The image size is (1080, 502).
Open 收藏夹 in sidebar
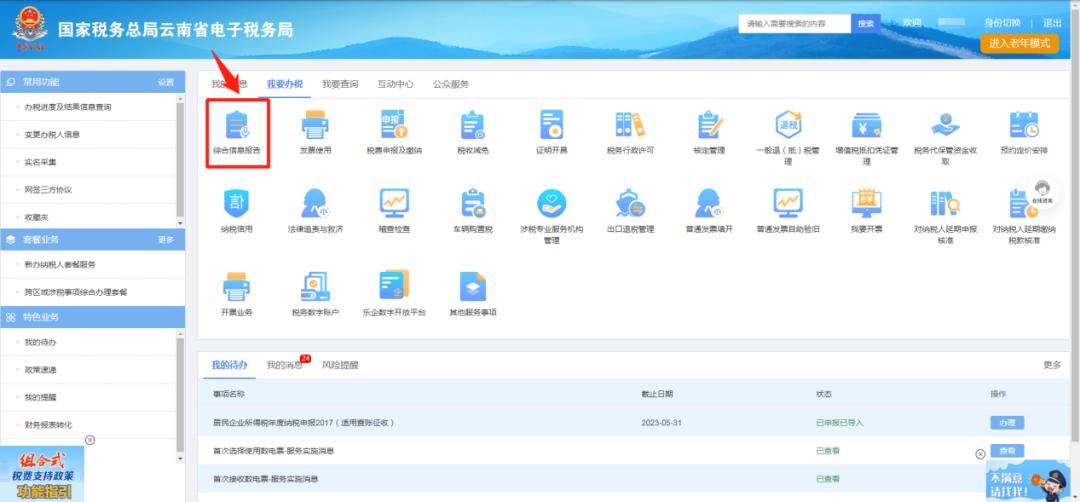point(37,217)
